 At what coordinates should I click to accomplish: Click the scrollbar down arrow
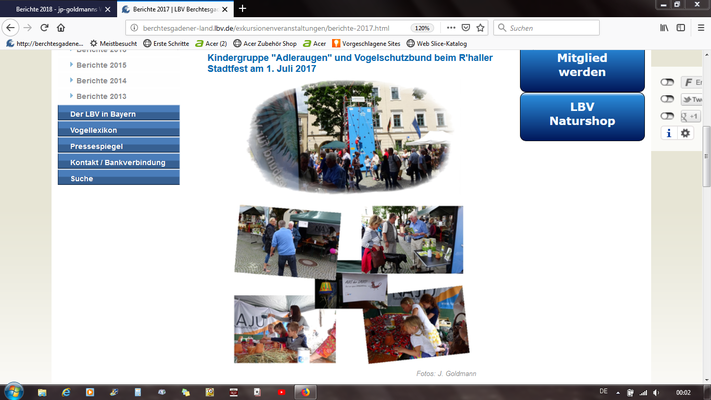click(x=706, y=380)
